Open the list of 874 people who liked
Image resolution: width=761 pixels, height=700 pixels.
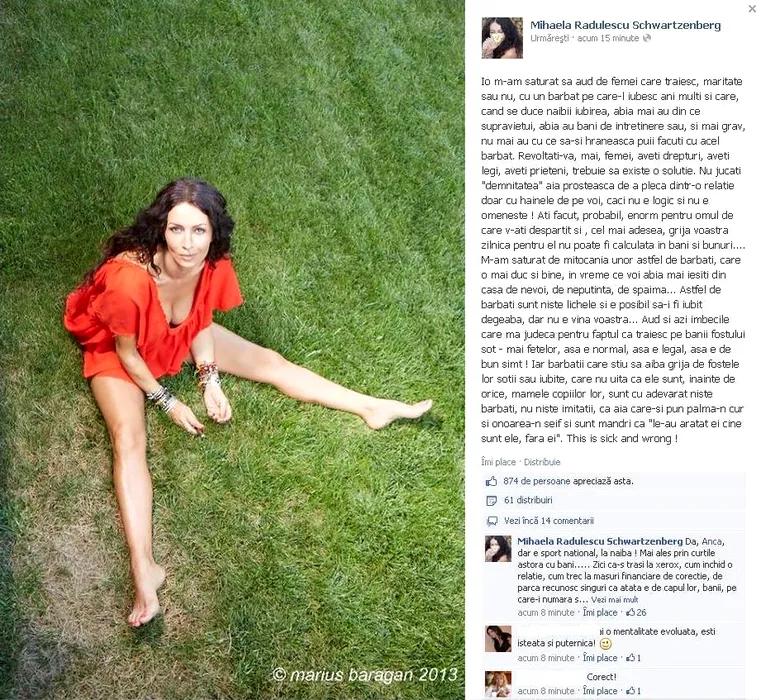point(568,481)
